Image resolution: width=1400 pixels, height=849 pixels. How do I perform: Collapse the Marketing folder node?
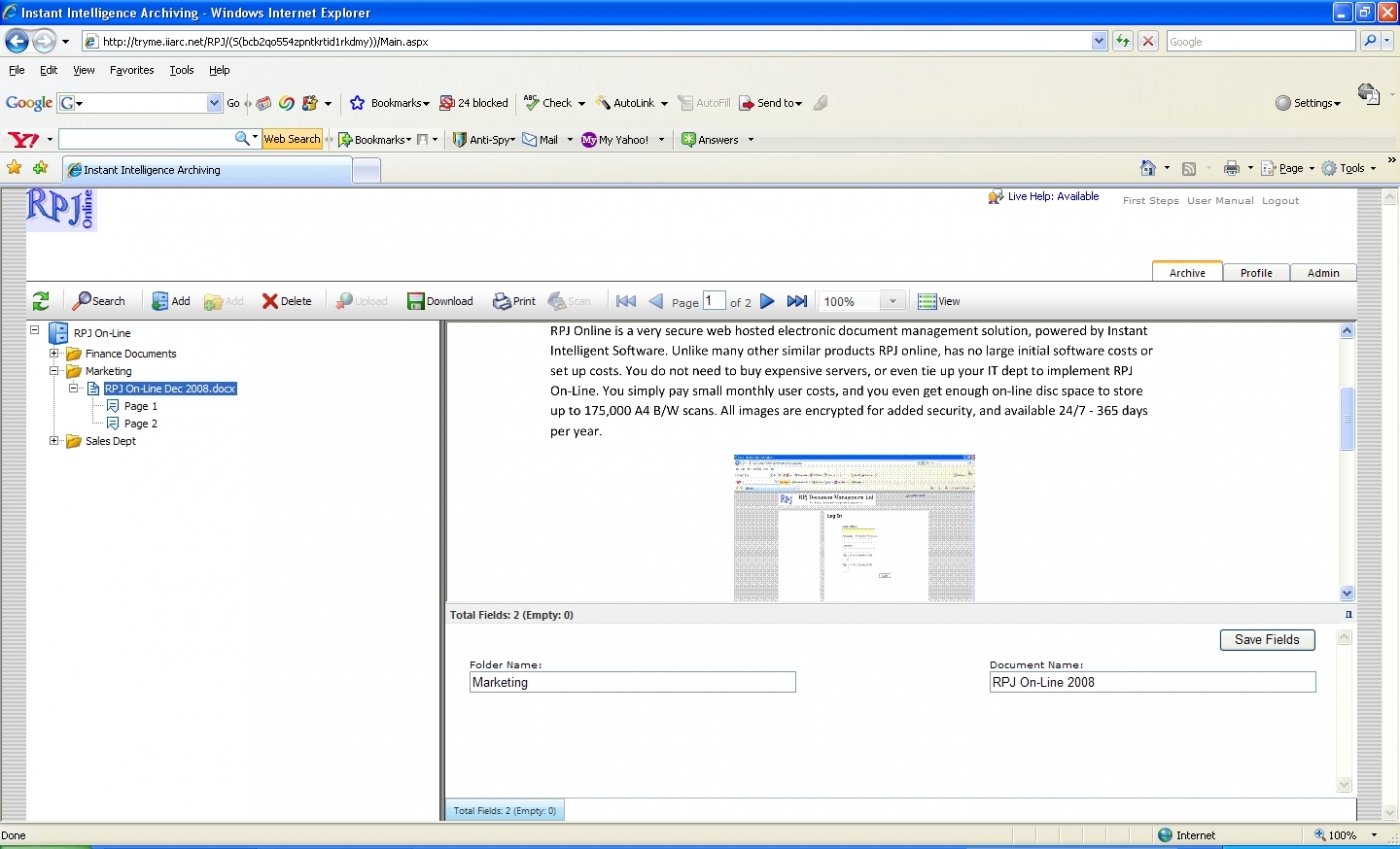coord(55,371)
